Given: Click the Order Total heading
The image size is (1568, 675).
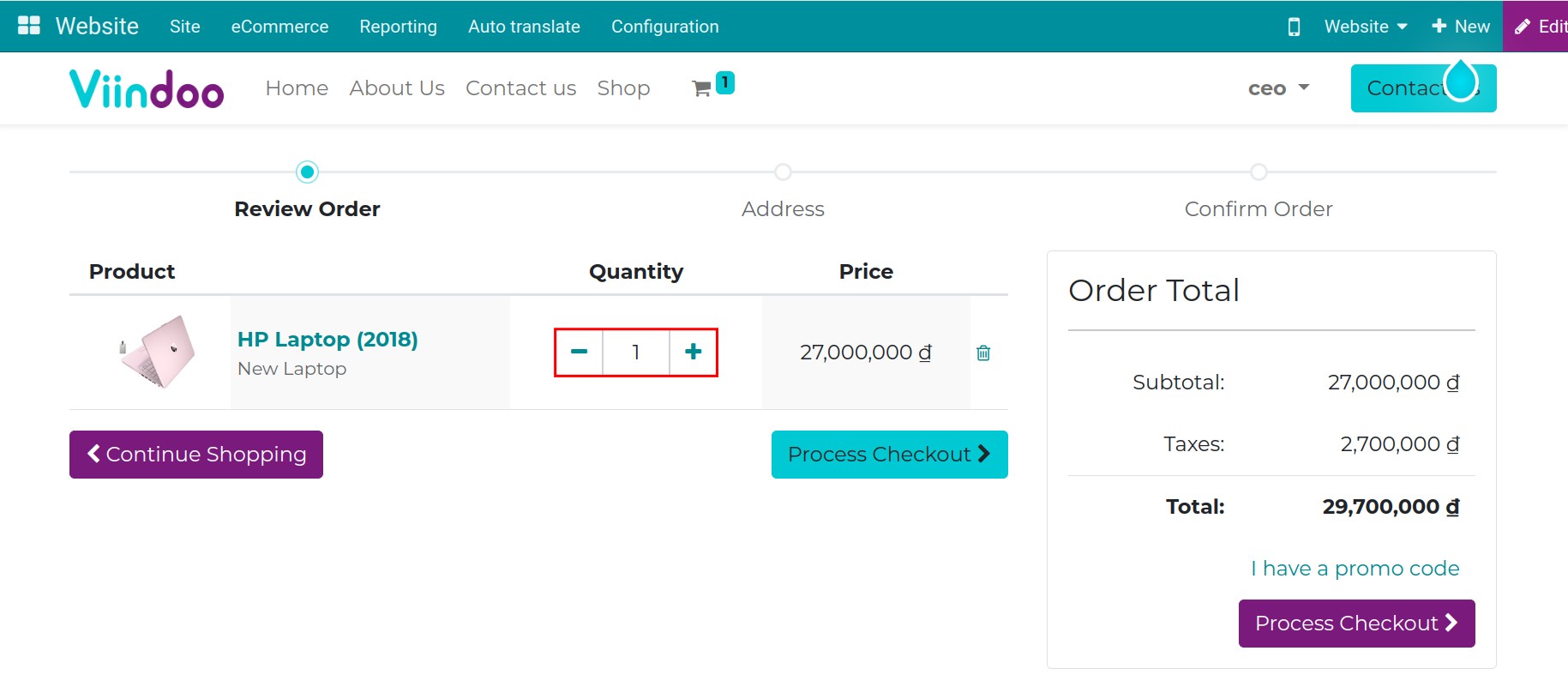Looking at the screenshot, I should [x=1154, y=291].
